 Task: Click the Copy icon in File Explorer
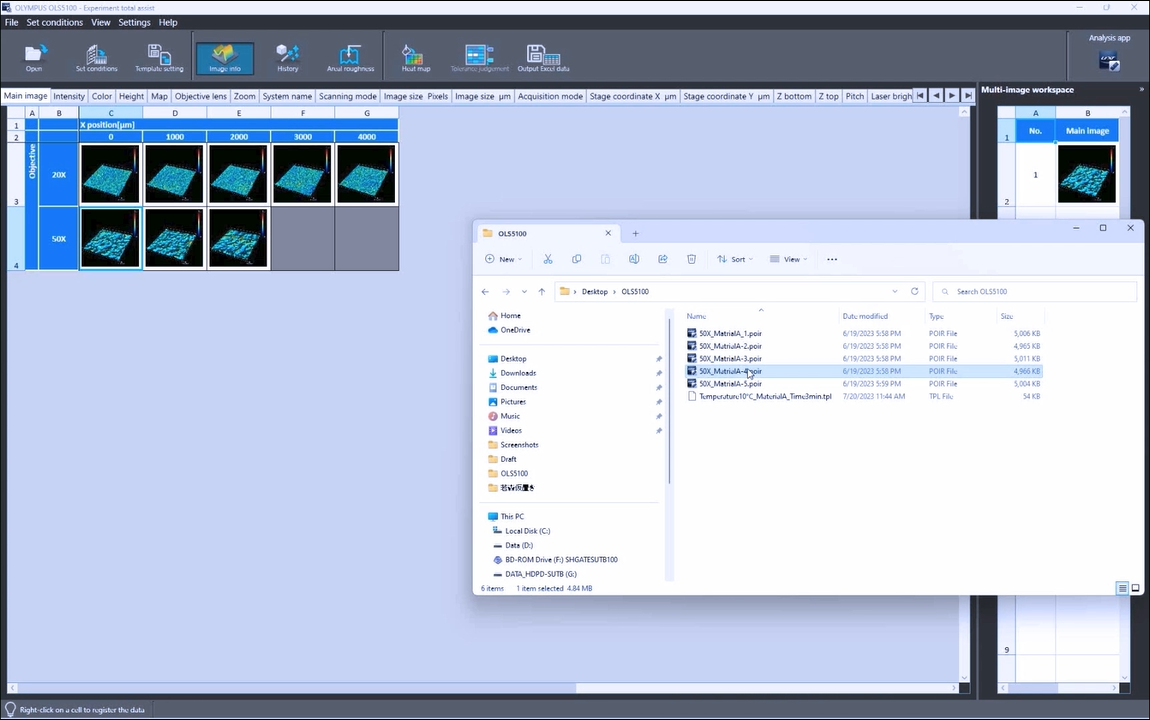point(576,259)
